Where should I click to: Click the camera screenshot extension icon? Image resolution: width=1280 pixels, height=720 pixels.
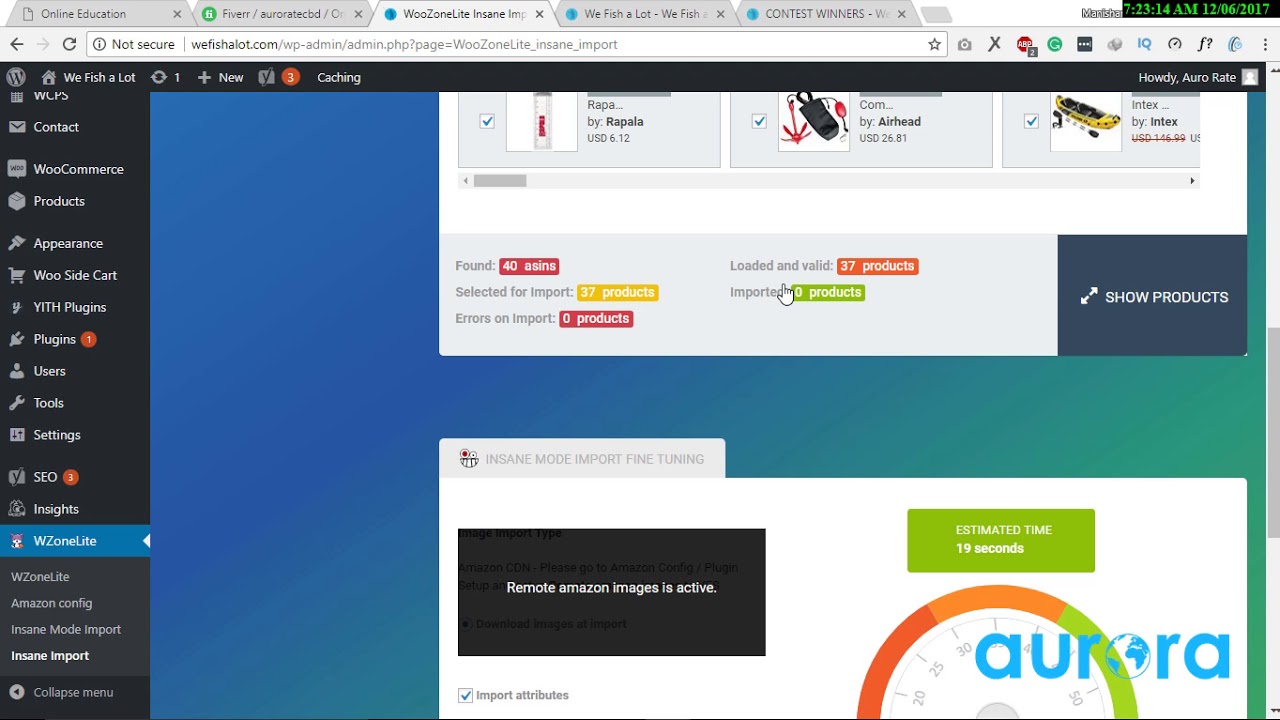point(964,44)
